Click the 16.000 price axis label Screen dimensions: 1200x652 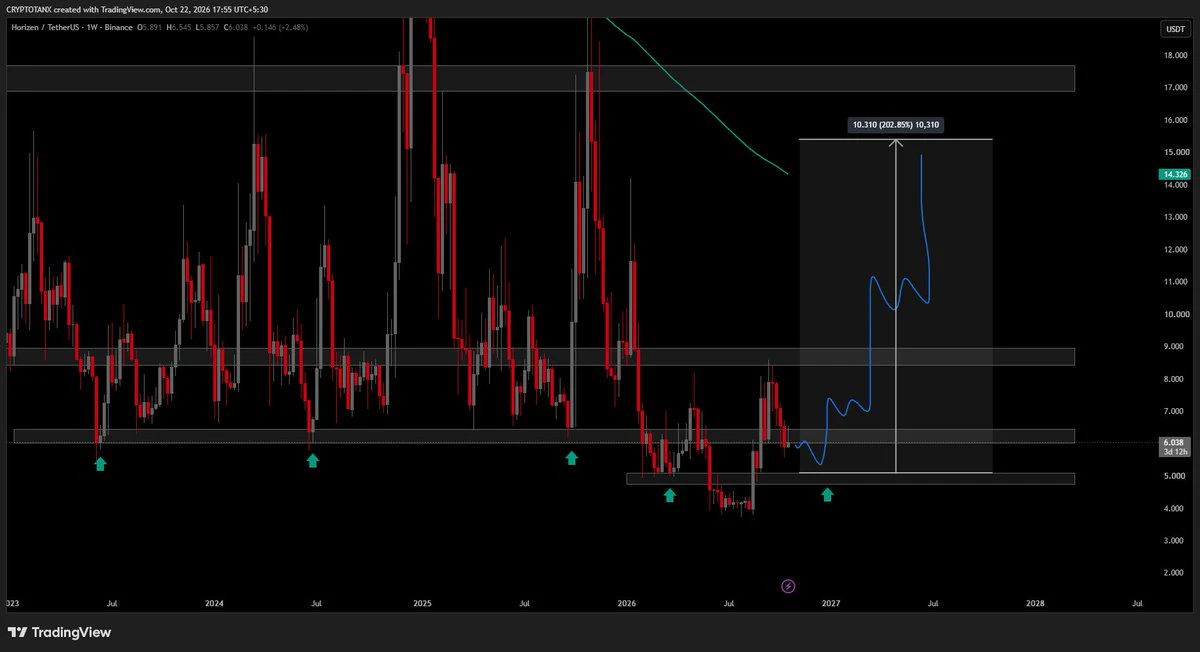pyautogui.click(x=1175, y=120)
